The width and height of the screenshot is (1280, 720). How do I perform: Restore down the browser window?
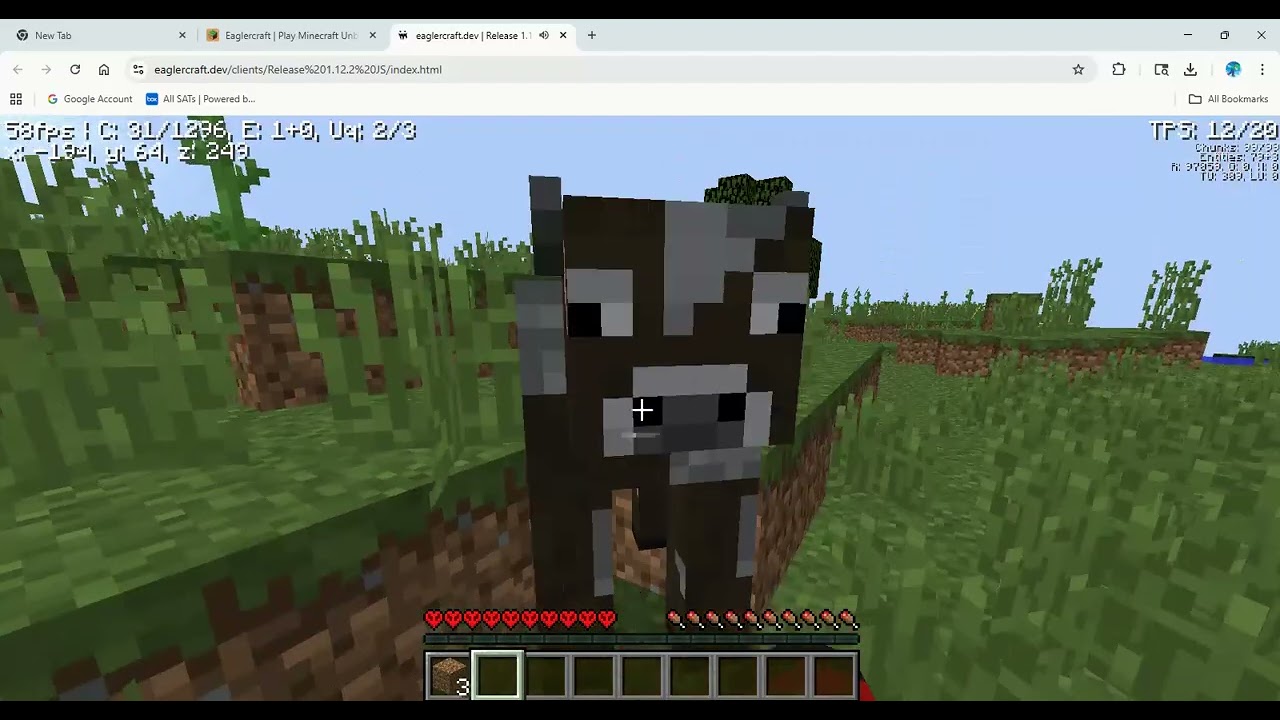pyautogui.click(x=1224, y=35)
